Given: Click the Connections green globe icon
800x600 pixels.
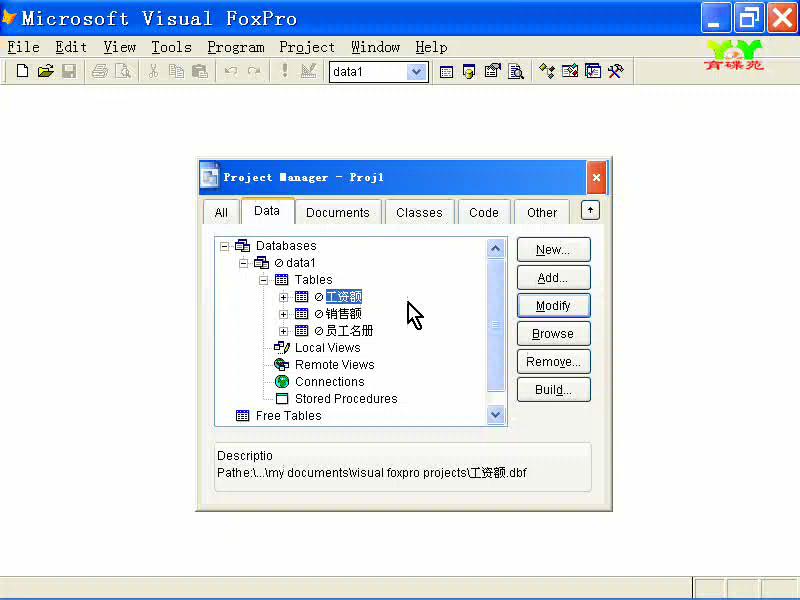Looking at the screenshot, I should (x=282, y=382).
